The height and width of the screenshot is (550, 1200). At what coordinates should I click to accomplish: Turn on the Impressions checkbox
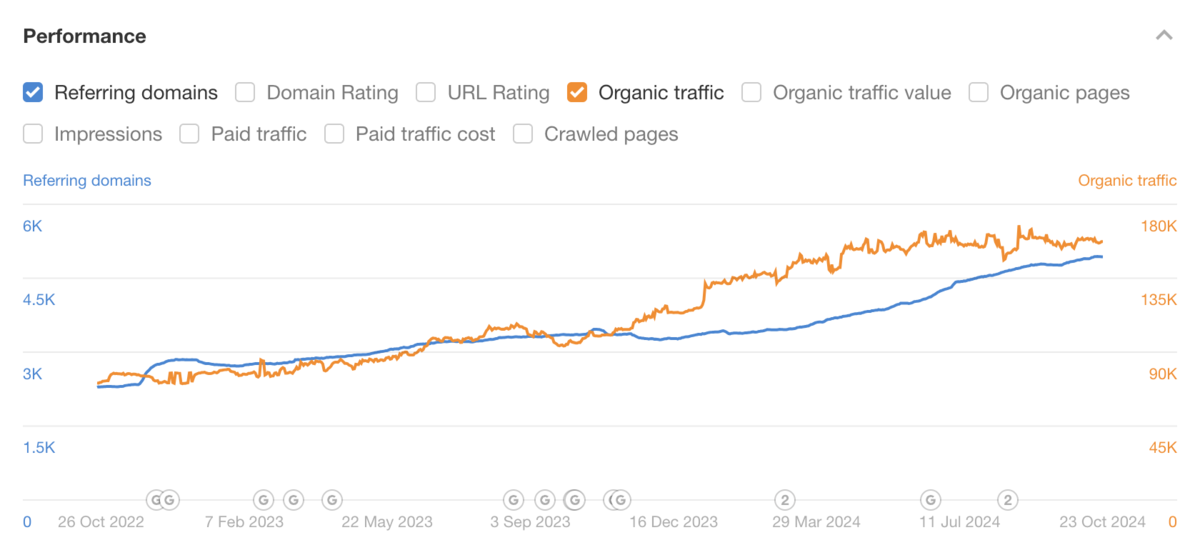point(33,134)
